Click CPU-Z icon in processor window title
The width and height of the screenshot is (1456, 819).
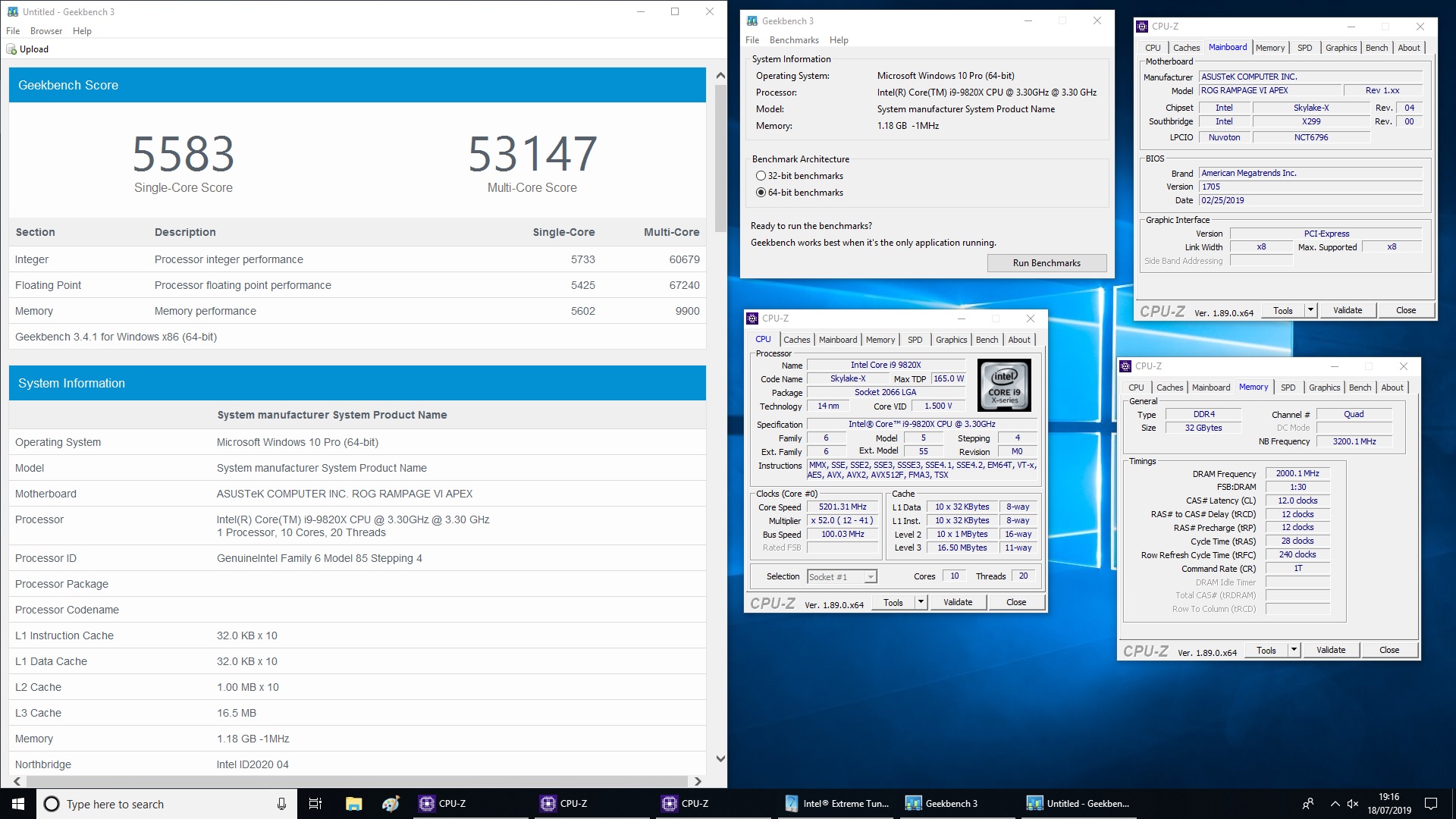752,318
